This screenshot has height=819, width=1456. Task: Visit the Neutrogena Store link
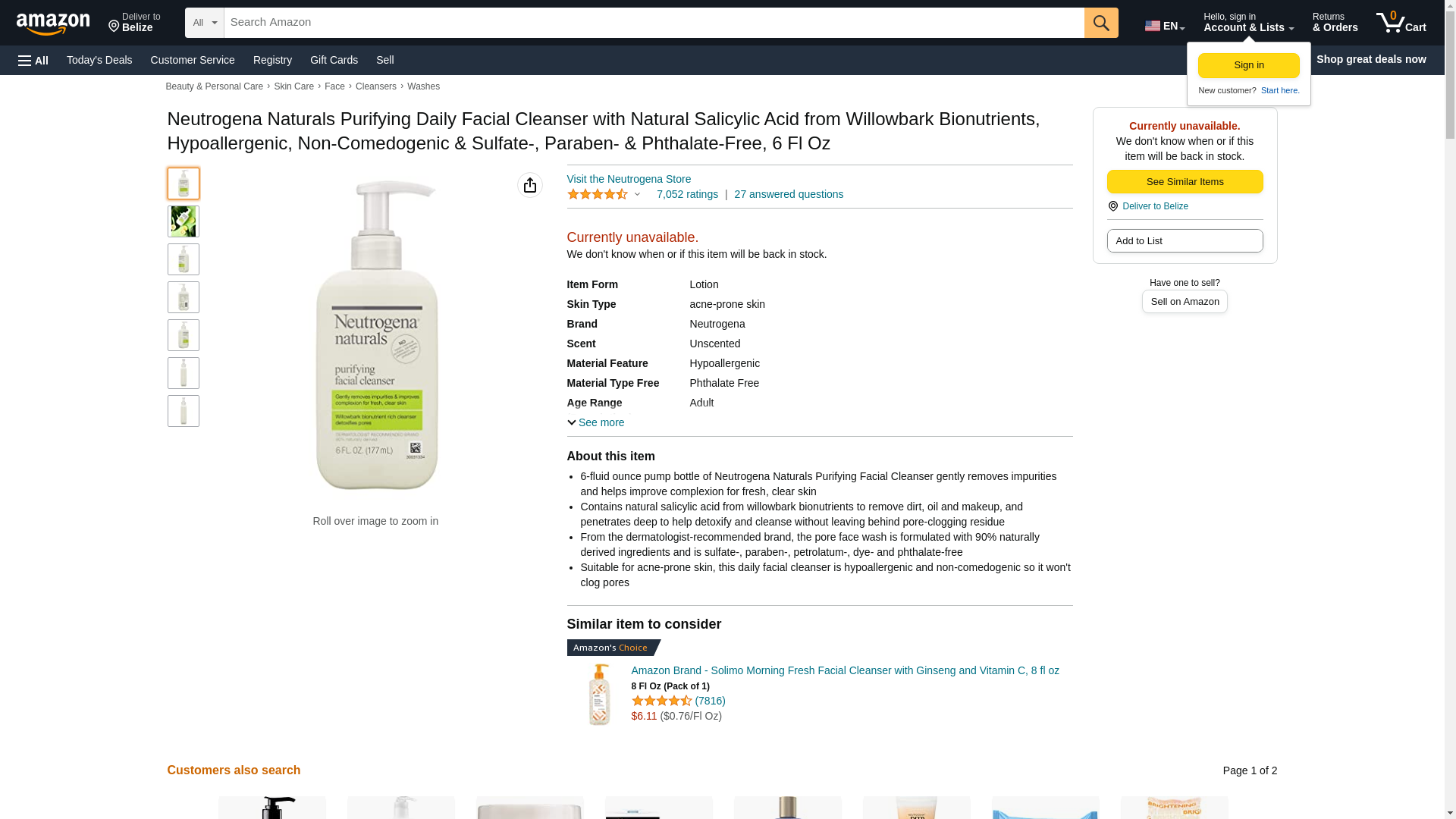pyautogui.click(x=629, y=179)
